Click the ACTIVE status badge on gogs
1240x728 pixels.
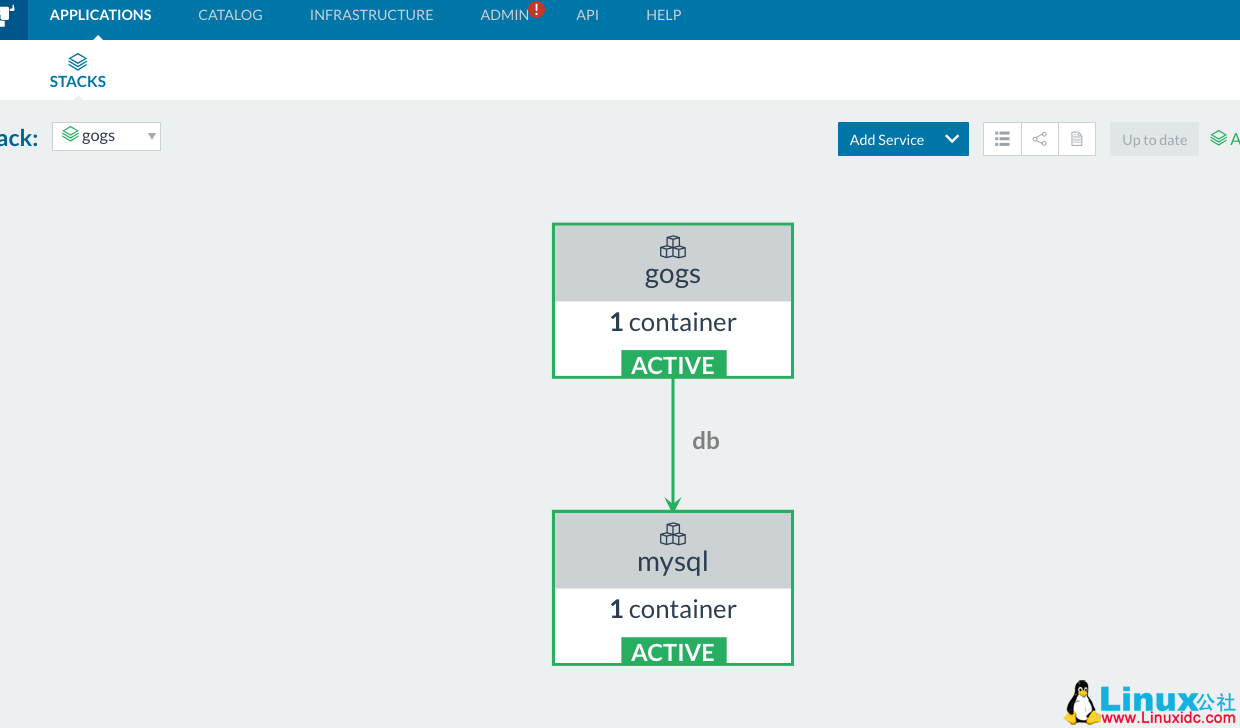[673, 364]
